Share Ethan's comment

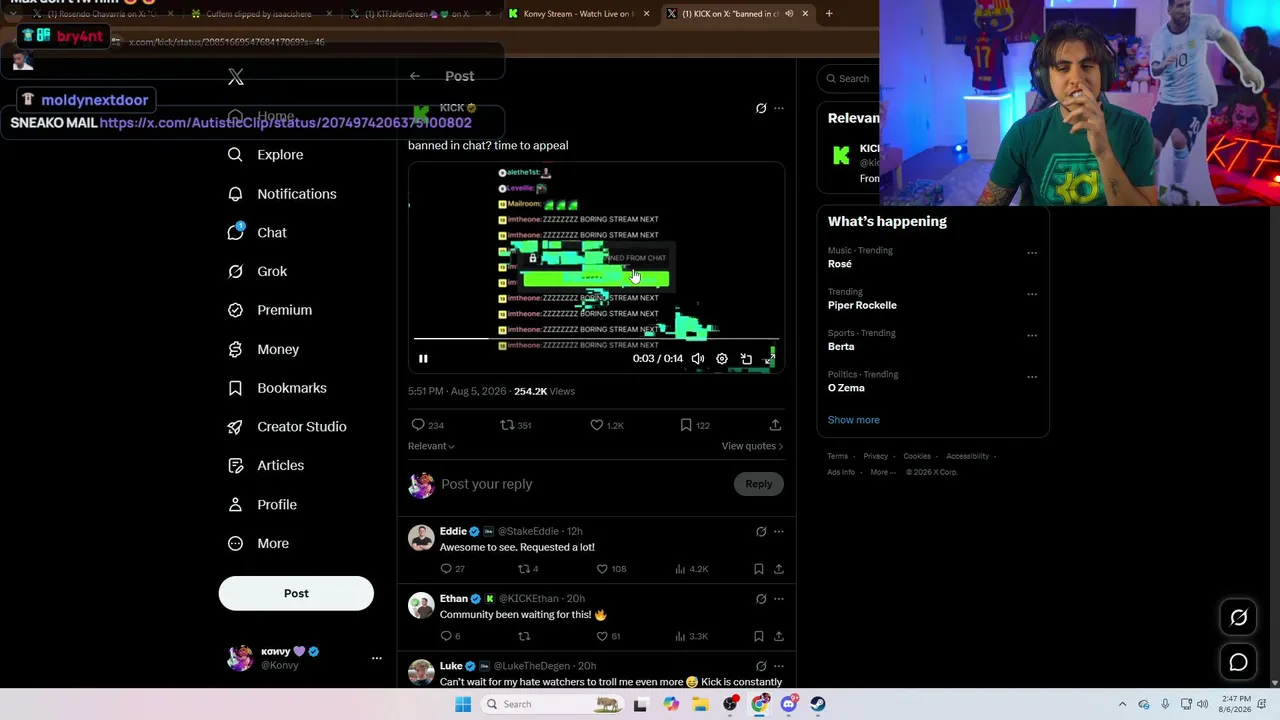pyautogui.click(x=779, y=636)
